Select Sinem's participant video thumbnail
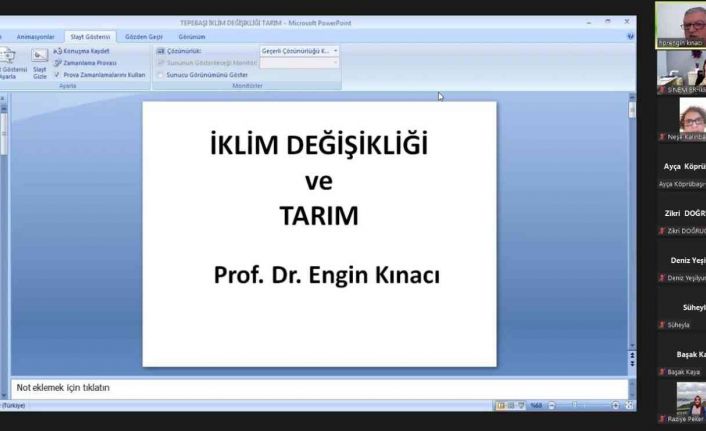Image resolution: width=706 pixels, height=431 pixels. pos(681,72)
